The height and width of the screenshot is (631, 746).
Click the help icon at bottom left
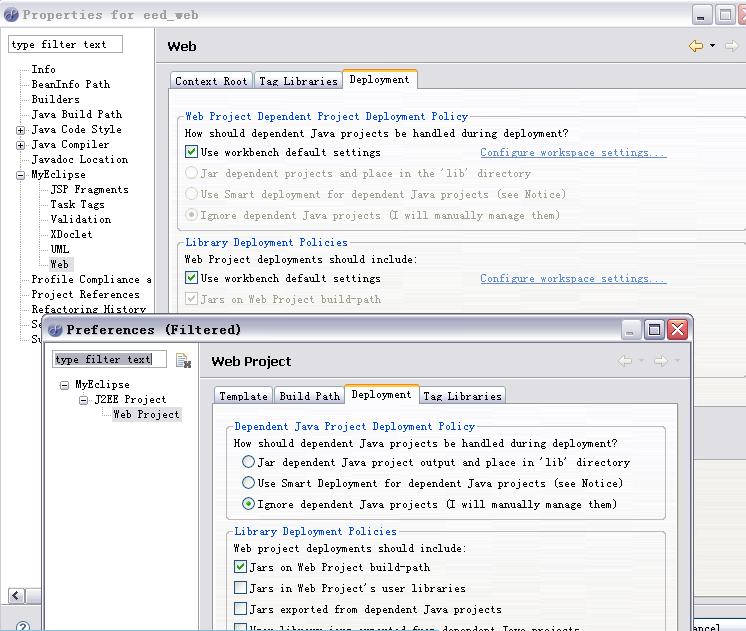(22, 625)
